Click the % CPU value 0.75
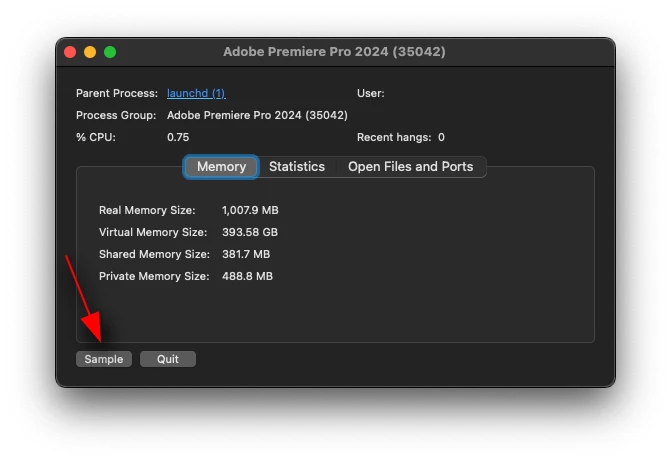671x461 pixels. (x=178, y=137)
